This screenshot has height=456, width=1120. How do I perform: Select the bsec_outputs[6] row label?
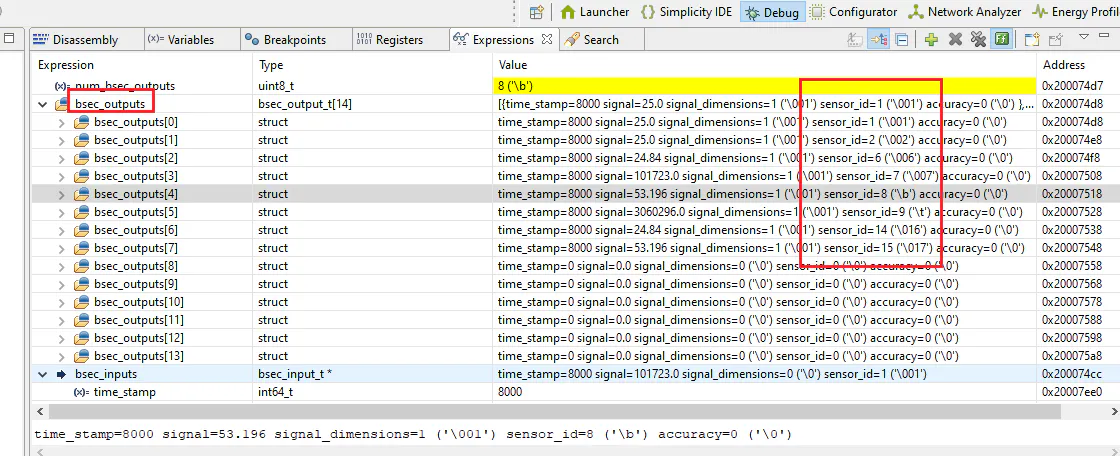pos(136,230)
